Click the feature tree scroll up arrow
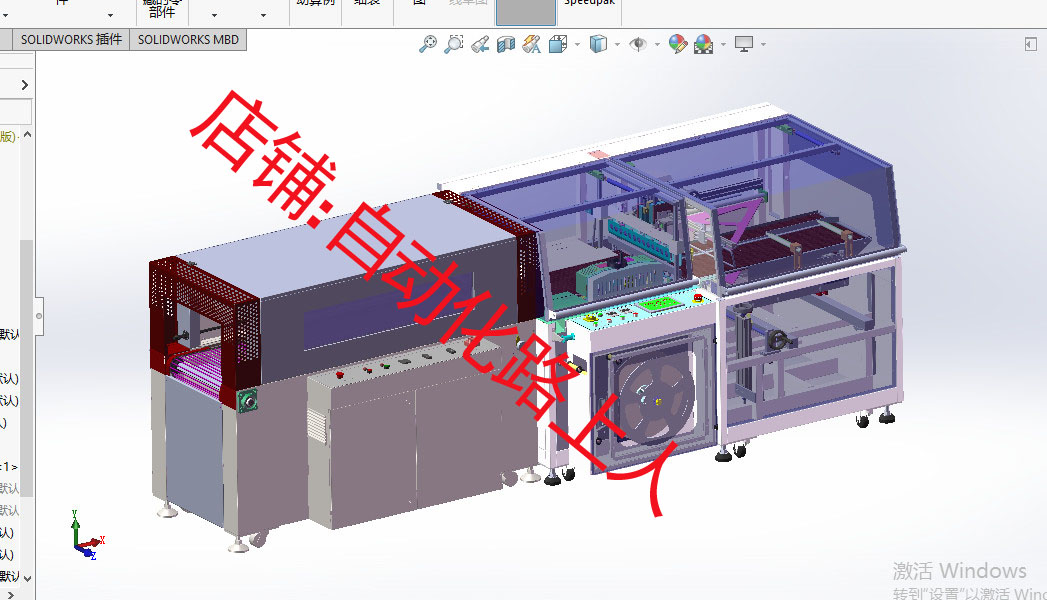This screenshot has height=600, width=1047. pyautogui.click(x=27, y=135)
